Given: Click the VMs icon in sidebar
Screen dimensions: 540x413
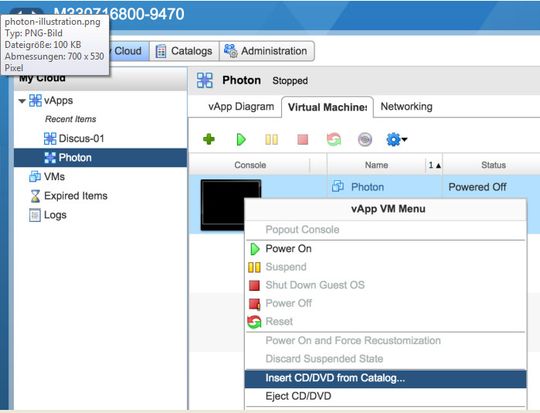Looking at the screenshot, I should pos(35,176).
